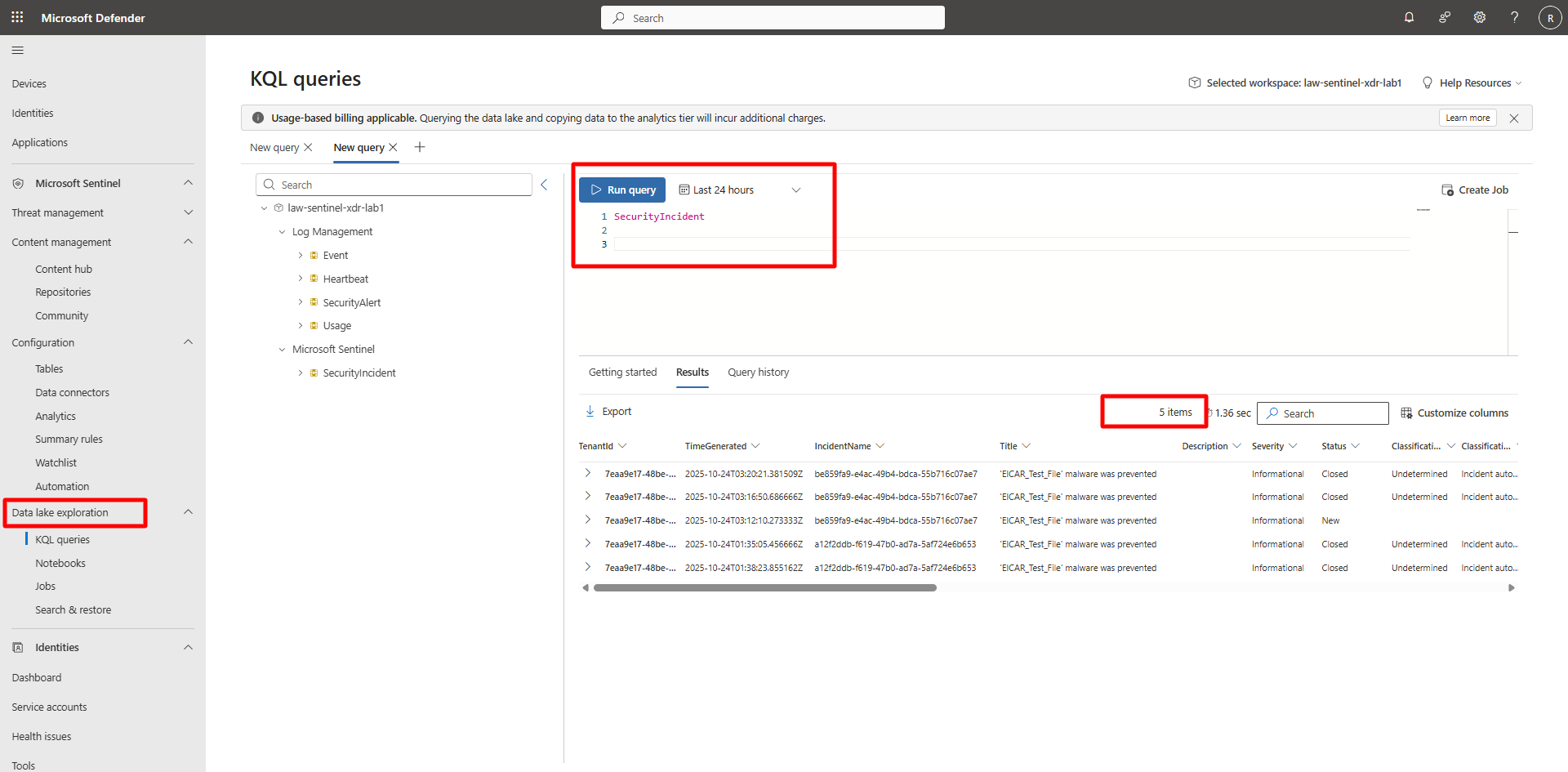Sort by the Status column header

tap(1334, 446)
